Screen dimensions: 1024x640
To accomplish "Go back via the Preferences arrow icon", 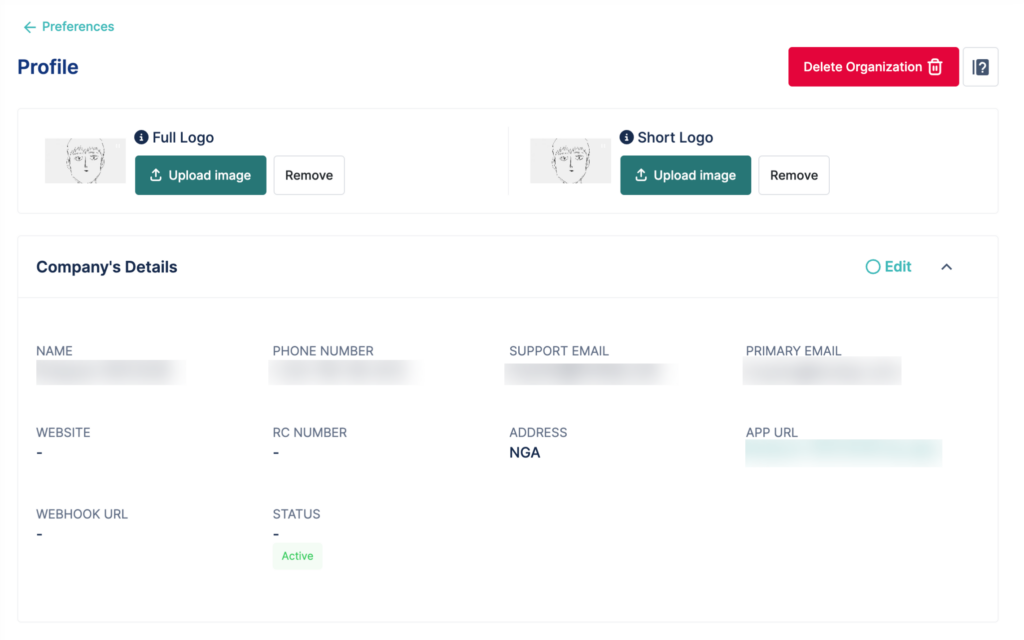I will point(29,27).
